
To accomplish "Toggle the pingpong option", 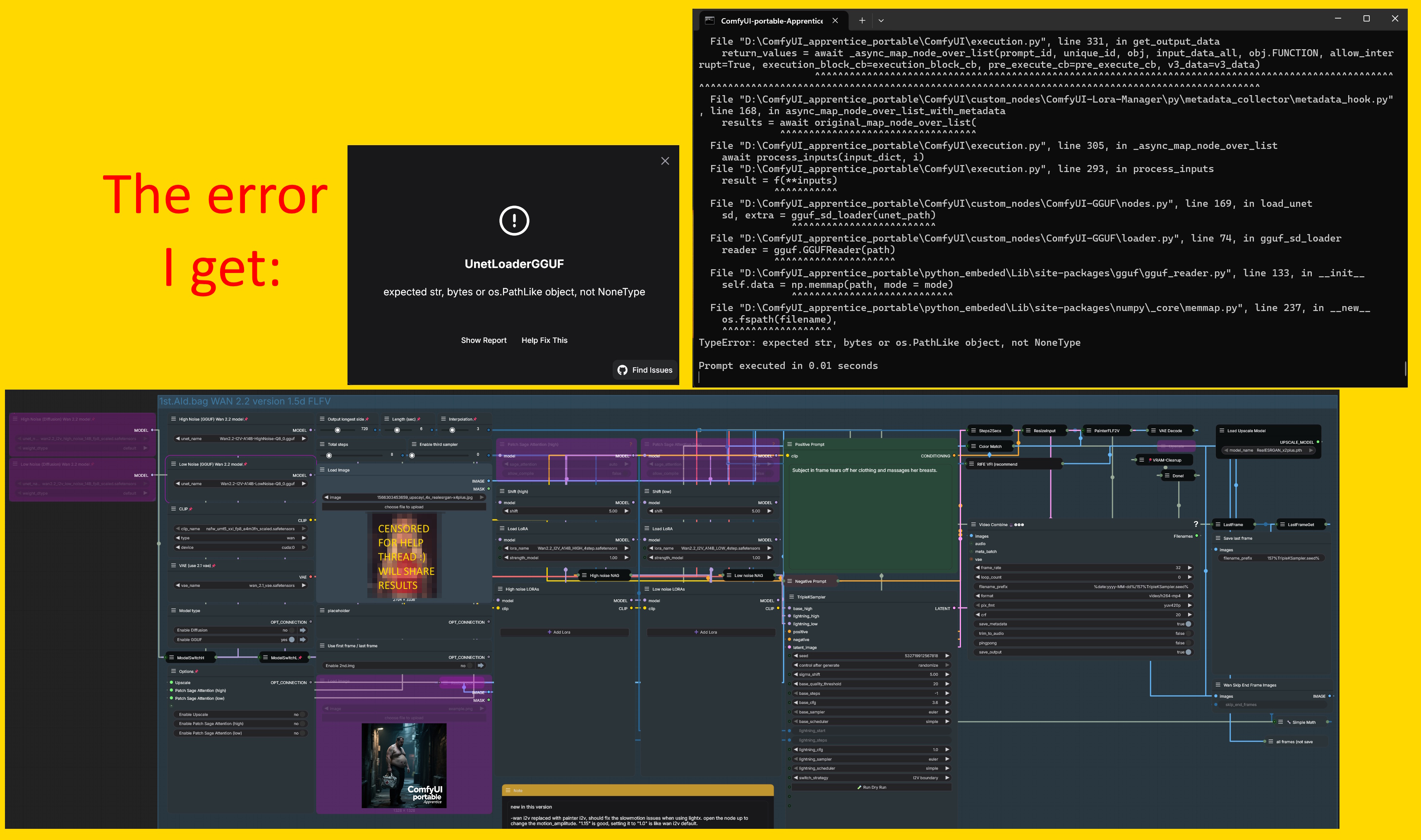I will tap(1188, 643).
